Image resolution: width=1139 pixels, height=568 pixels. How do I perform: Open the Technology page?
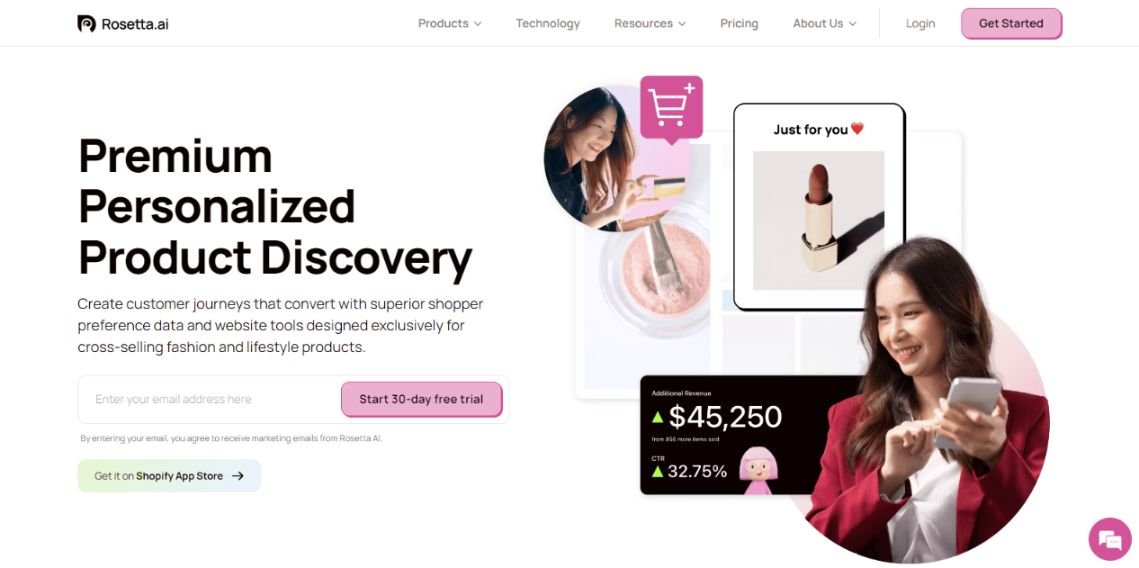[x=548, y=23]
